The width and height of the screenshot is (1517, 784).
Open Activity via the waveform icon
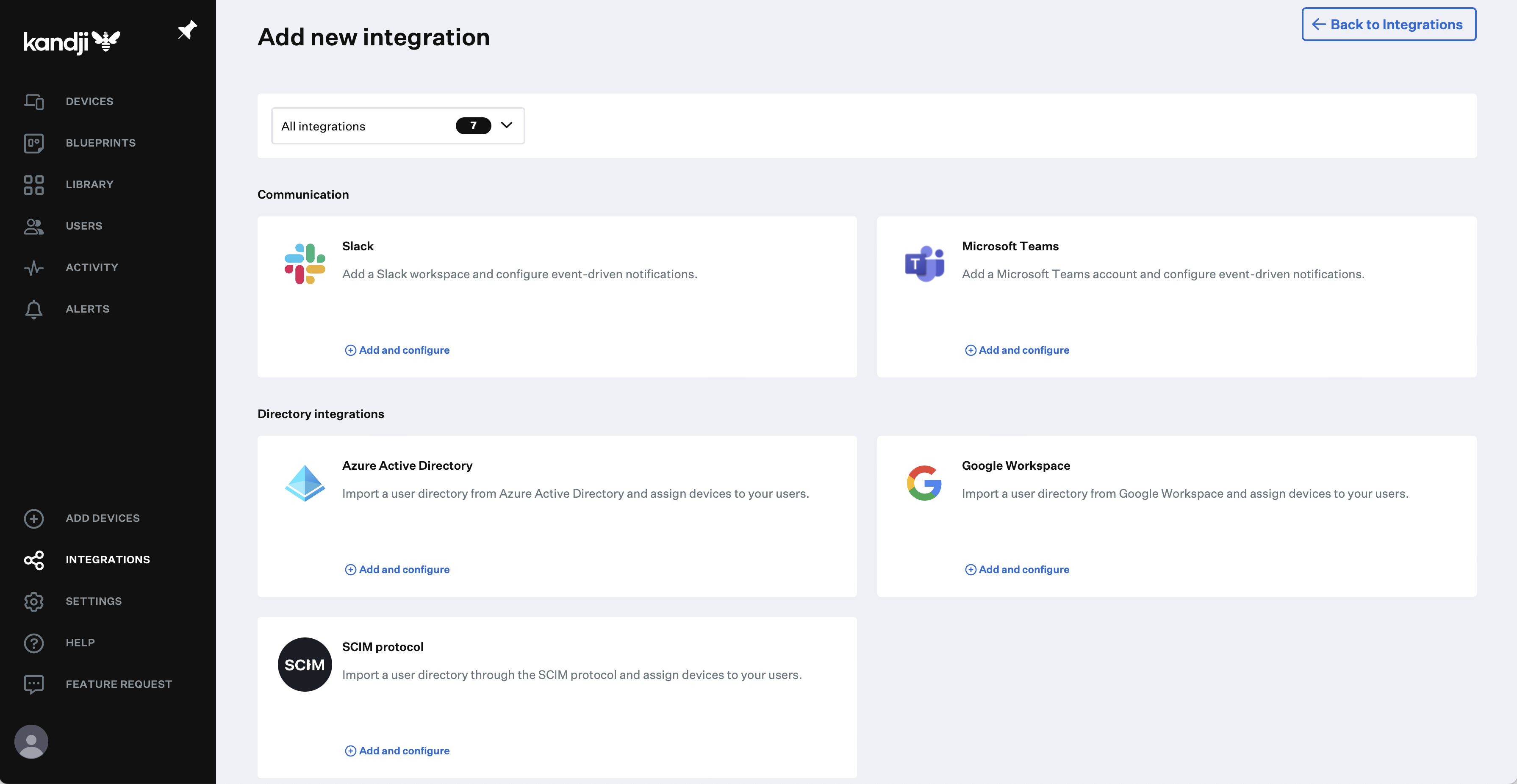pos(33,267)
